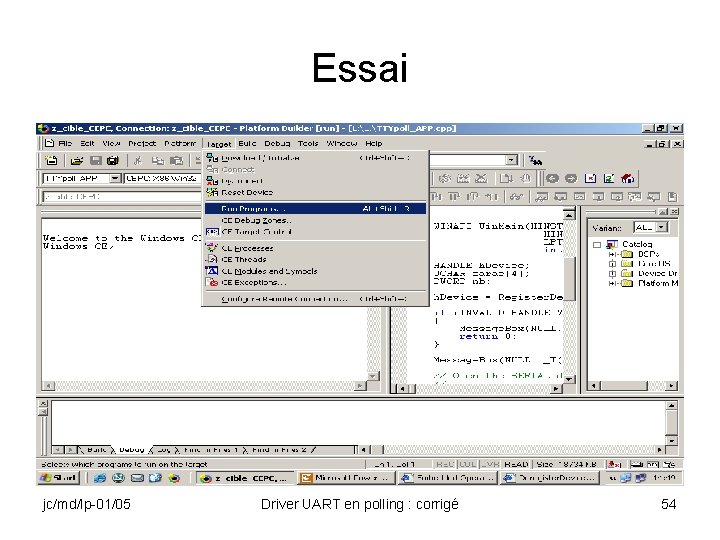Image resolution: width=720 pixels, height=540 pixels.
Task: Click the New file toolbar icon
Action: pos(51,160)
